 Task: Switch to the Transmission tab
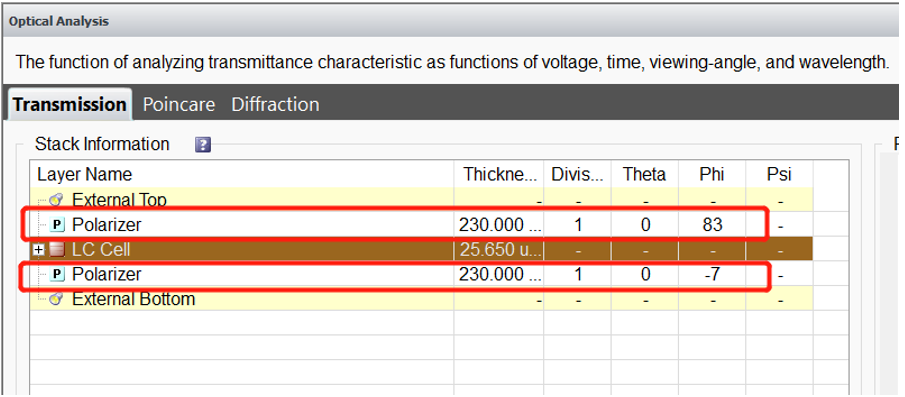point(69,104)
